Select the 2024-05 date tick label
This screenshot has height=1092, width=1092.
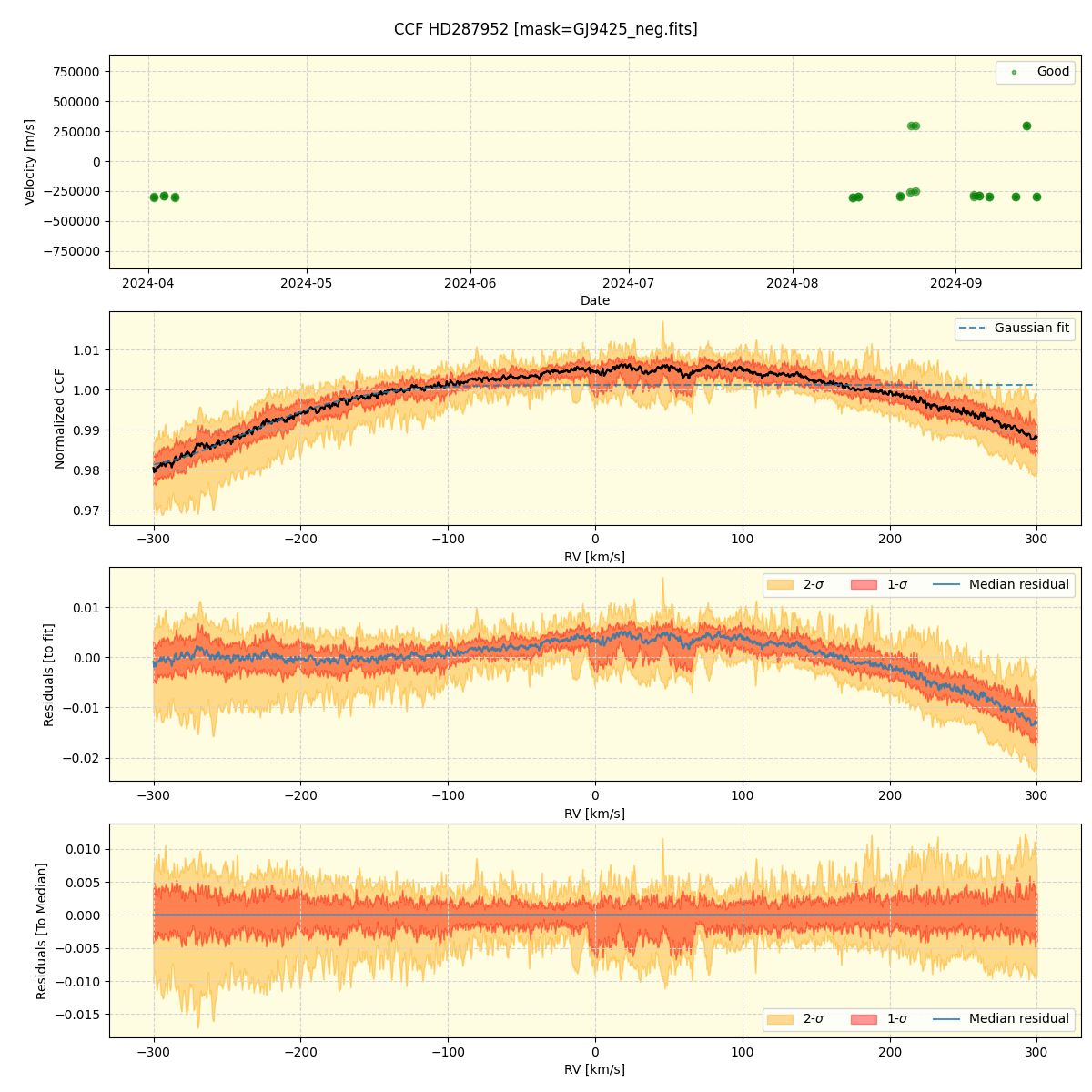pos(306,283)
